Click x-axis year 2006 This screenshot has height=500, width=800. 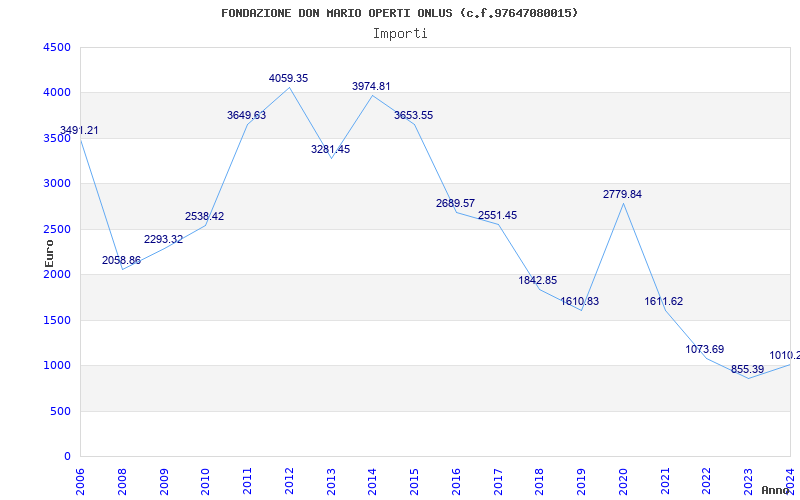click(81, 482)
